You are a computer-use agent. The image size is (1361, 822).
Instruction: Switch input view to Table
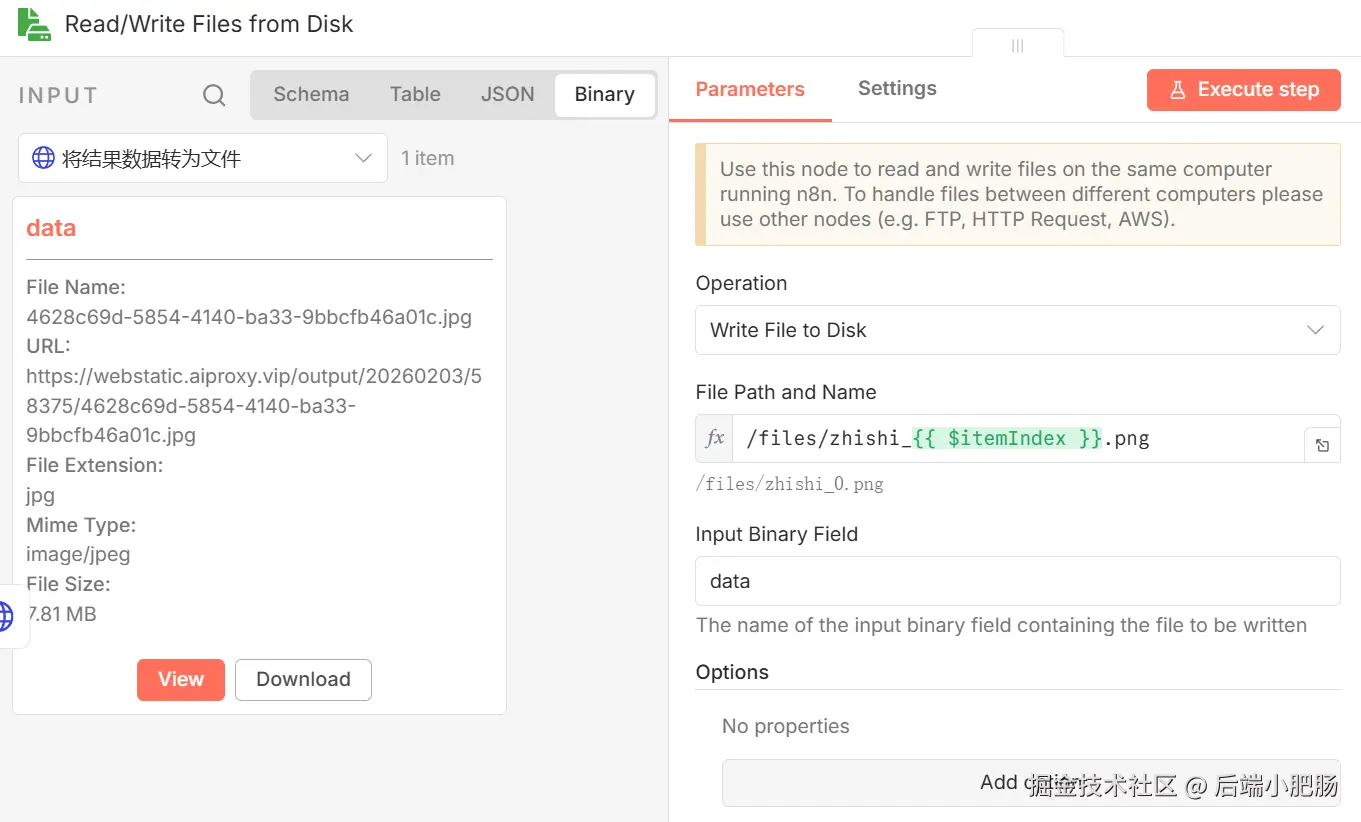point(415,94)
